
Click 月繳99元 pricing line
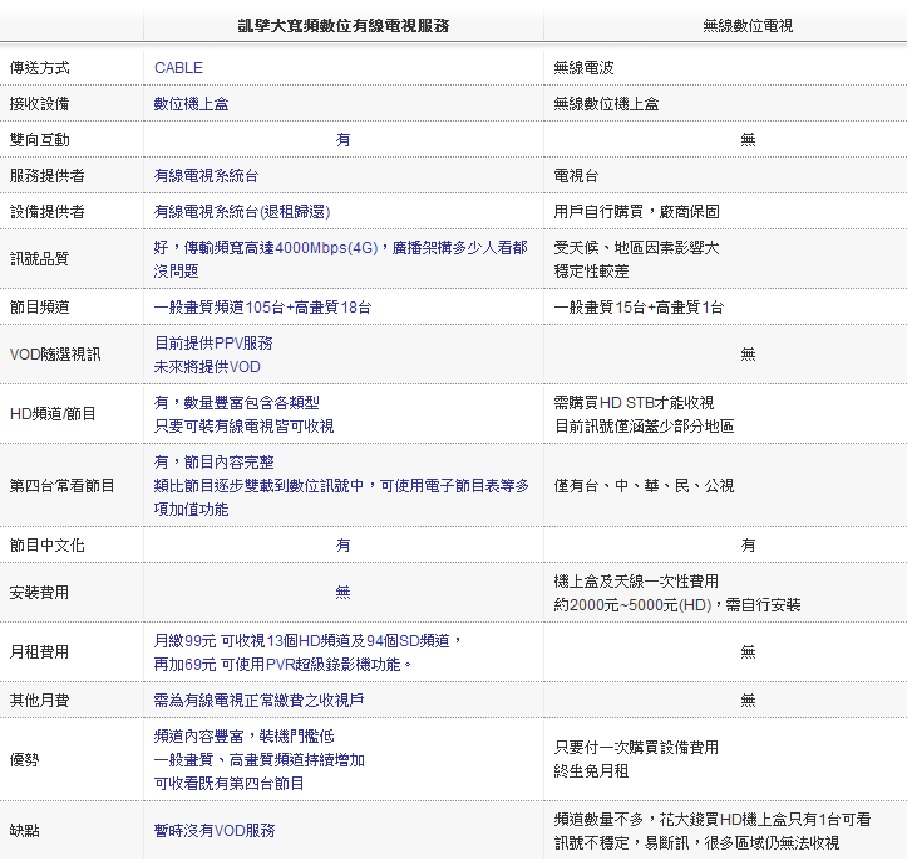pos(308,640)
